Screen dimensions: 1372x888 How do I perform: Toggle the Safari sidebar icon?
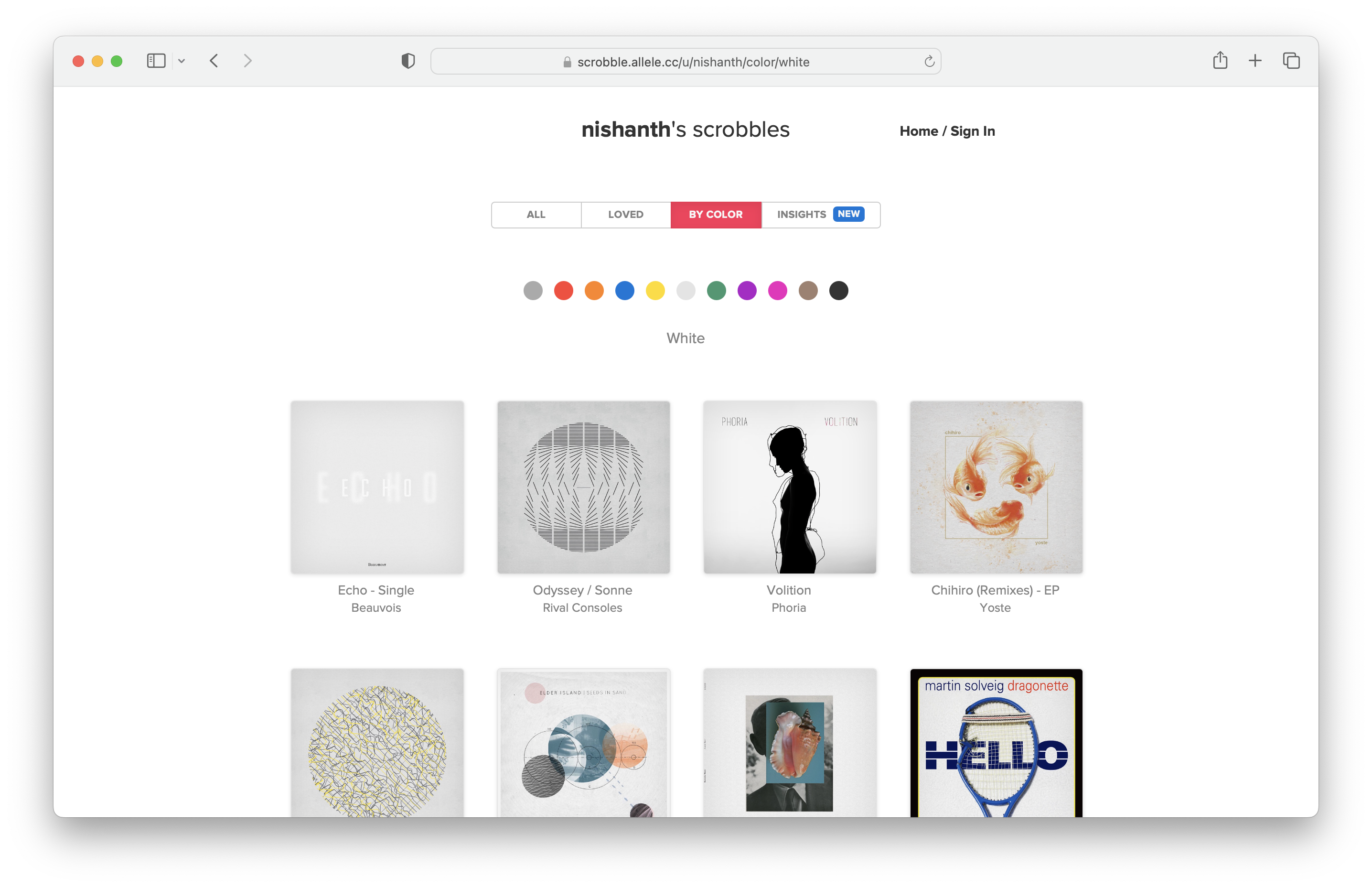[x=156, y=61]
